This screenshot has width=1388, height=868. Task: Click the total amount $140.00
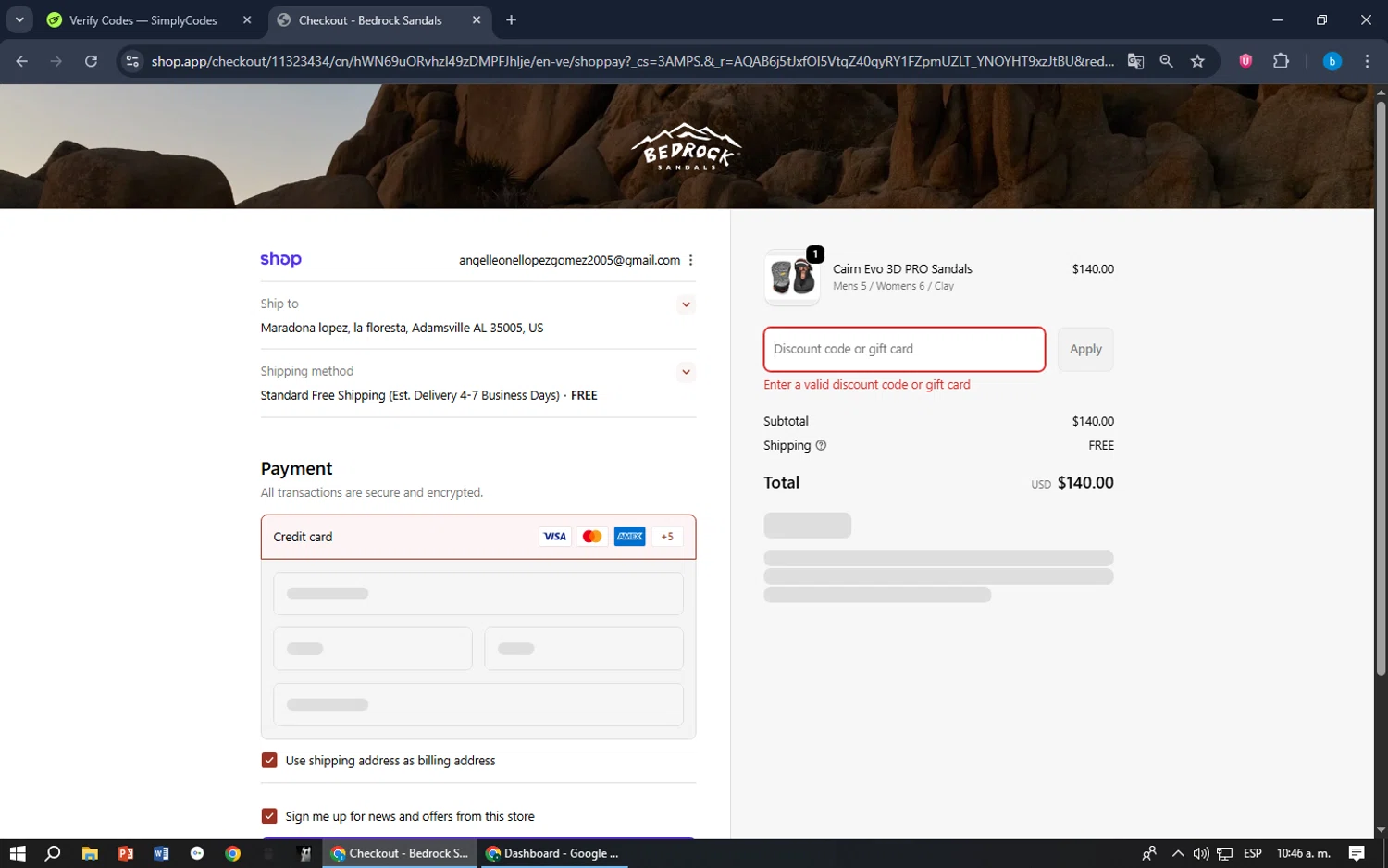(1085, 483)
